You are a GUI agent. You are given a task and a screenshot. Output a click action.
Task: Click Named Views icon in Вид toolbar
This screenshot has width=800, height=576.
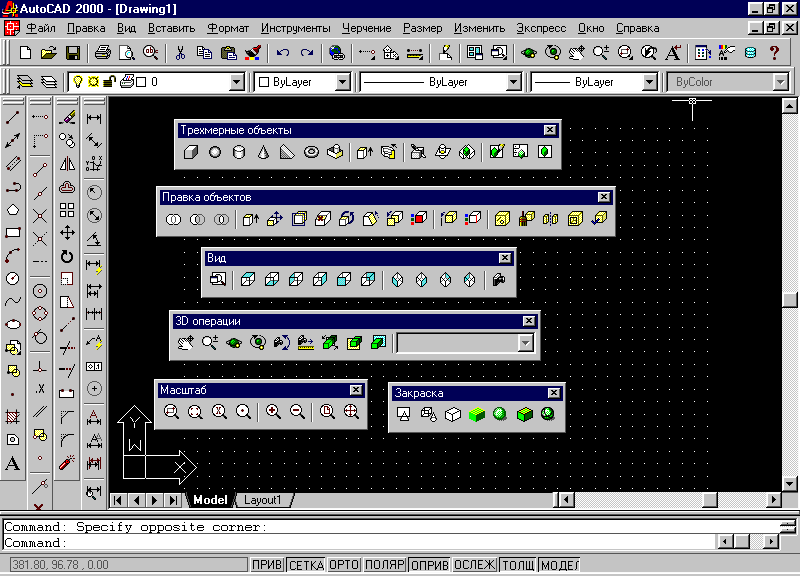pyautogui.click(x=218, y=280)
